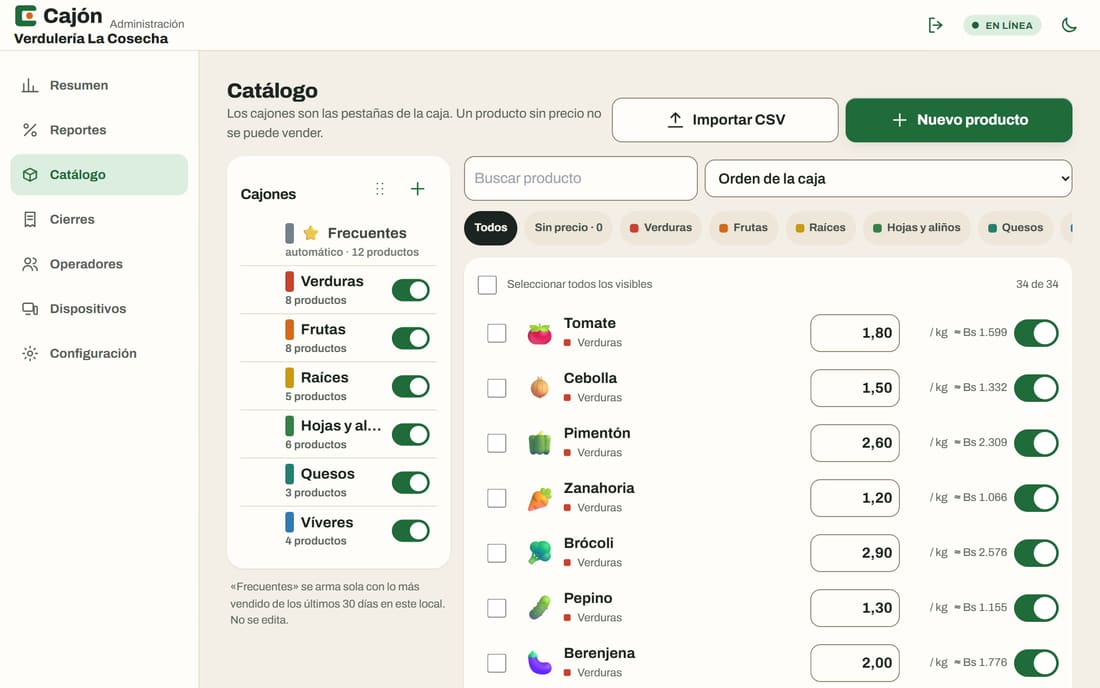Click the Pimentón product emoji
Screen dimensions: 1100x688
coord(539,443)
